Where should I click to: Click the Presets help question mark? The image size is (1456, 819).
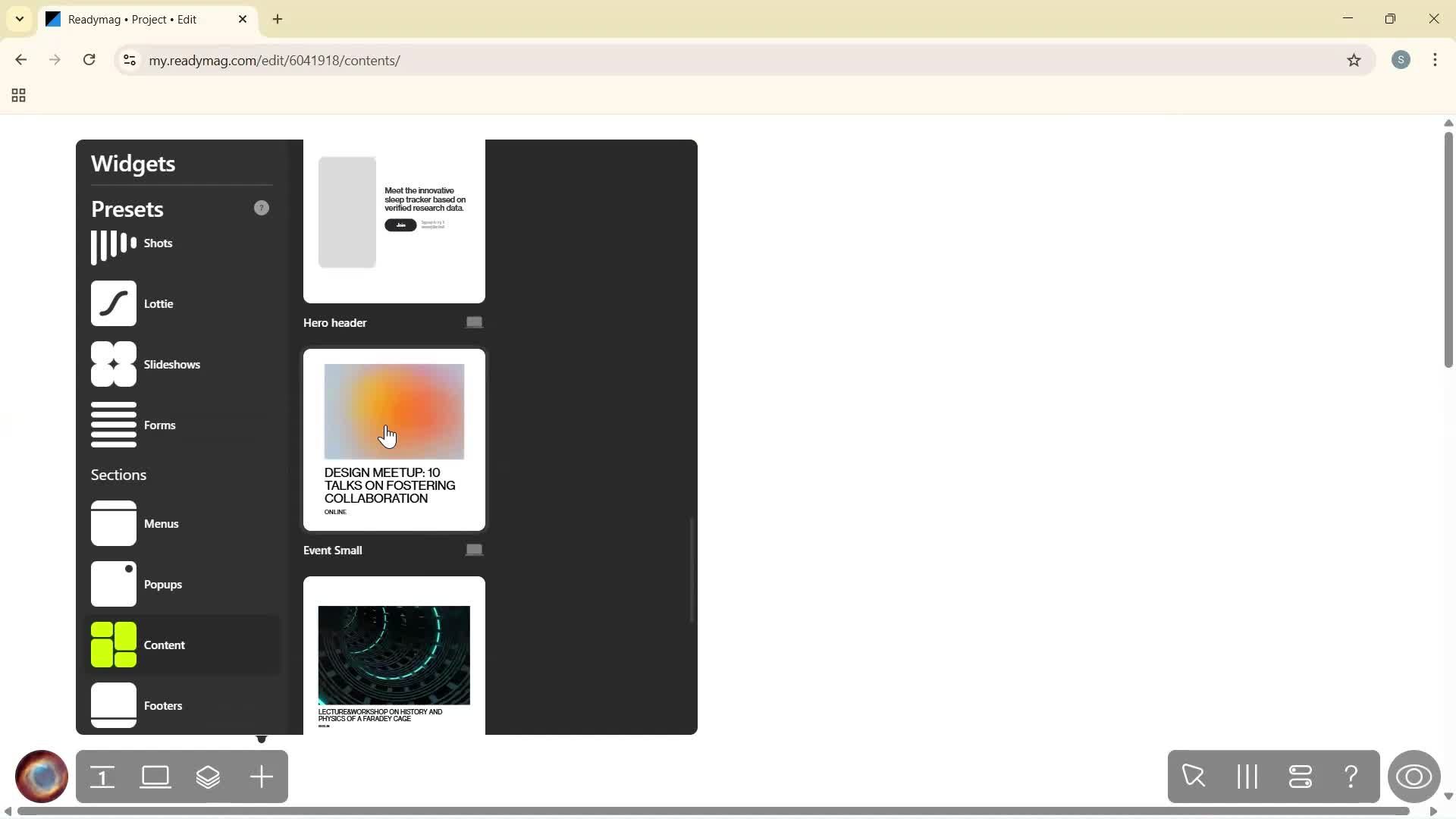(261, 207)
